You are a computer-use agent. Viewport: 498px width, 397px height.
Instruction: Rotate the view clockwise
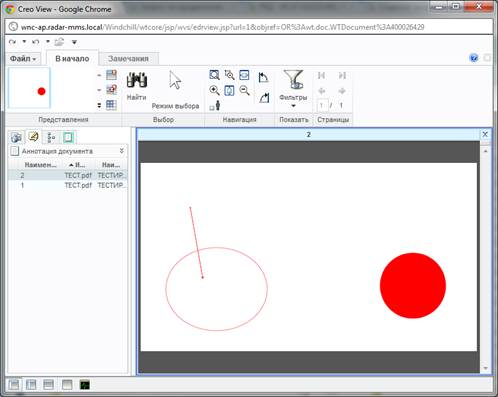[264, 98]
